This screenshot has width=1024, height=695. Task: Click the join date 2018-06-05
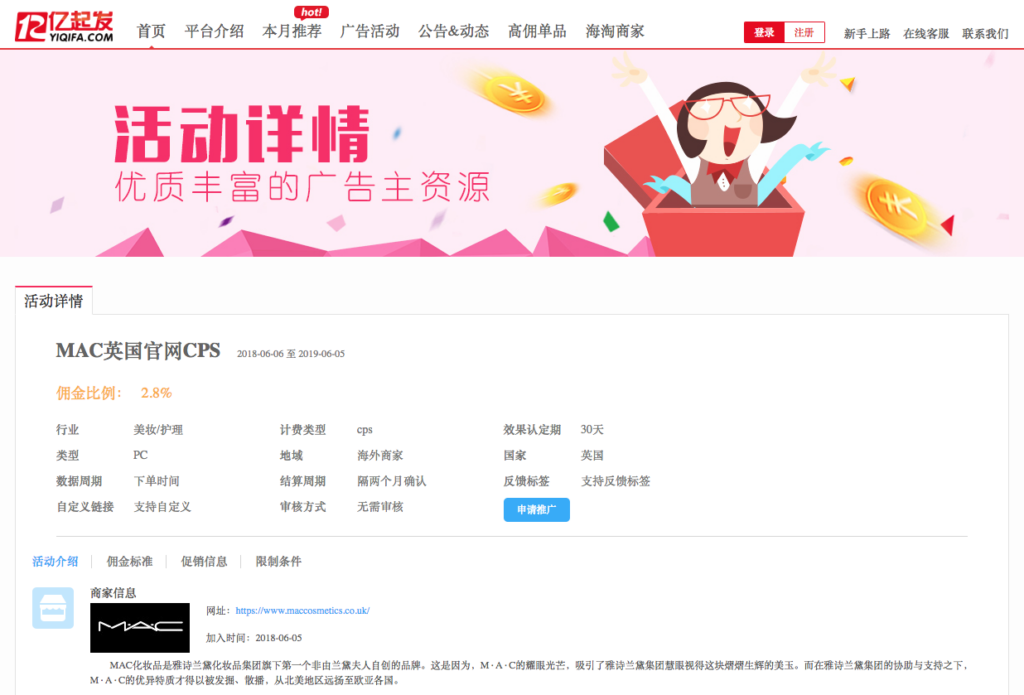coord(278,638)
